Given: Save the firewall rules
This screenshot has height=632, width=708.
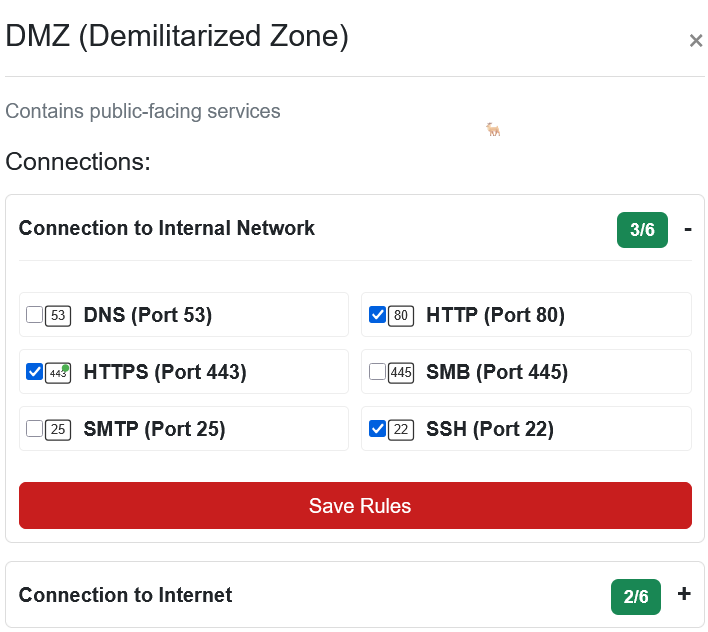Looking at the screenshot, I should [355, 506].
